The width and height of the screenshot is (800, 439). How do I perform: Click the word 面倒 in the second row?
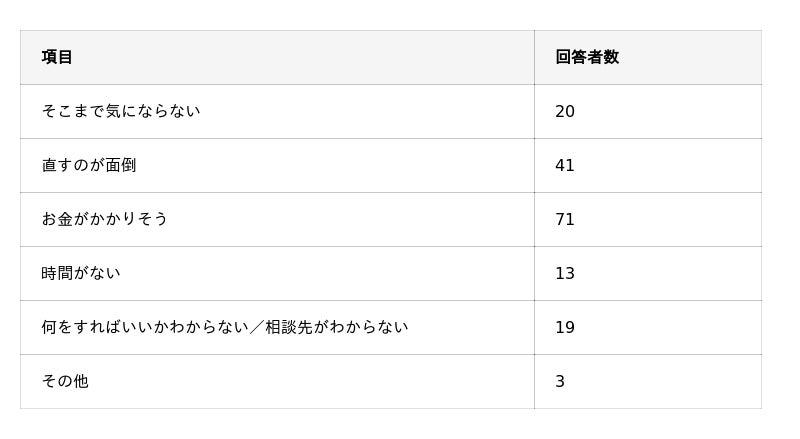pos(121,165)
